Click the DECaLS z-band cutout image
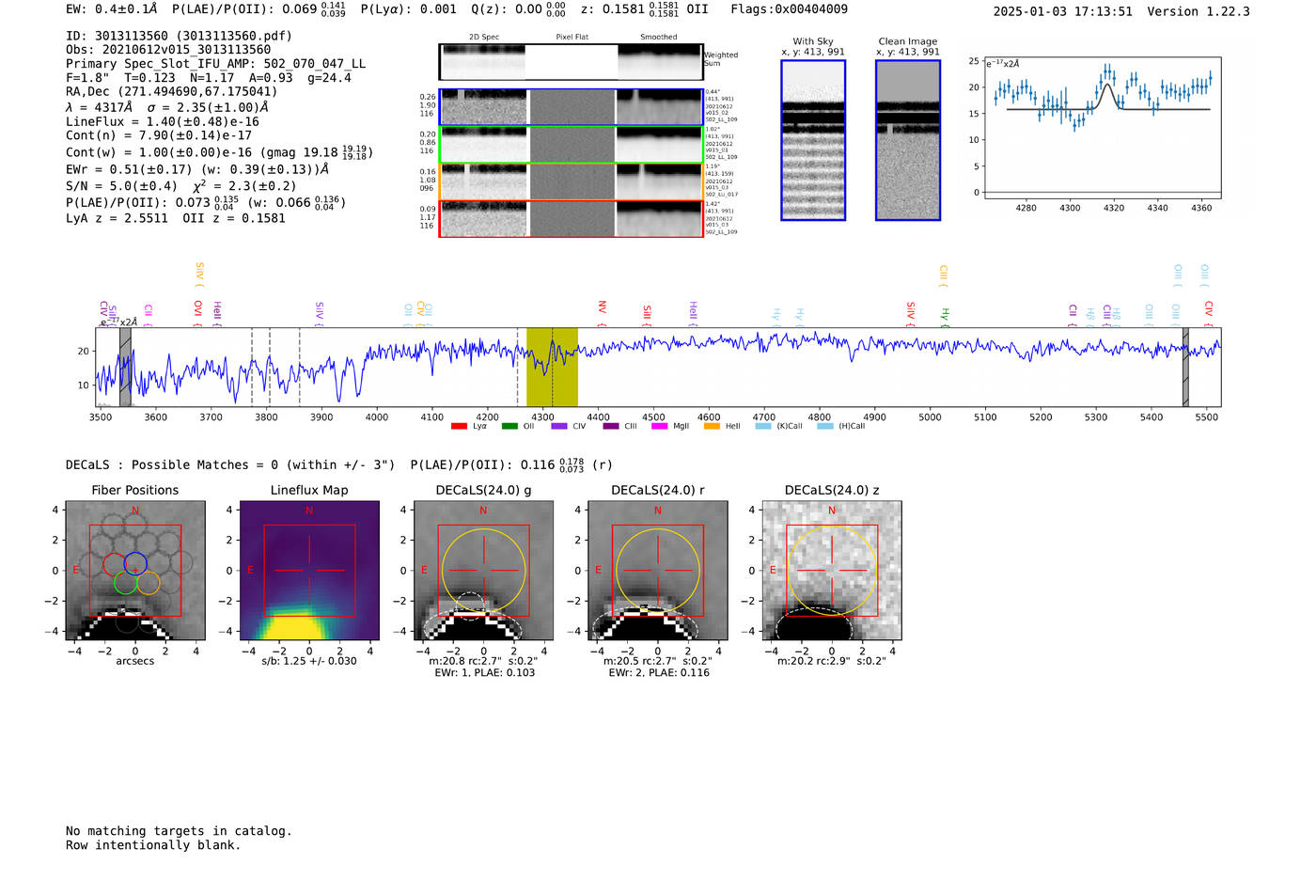The width and height of the screenshot is (1316, 896). click(831, 572)
